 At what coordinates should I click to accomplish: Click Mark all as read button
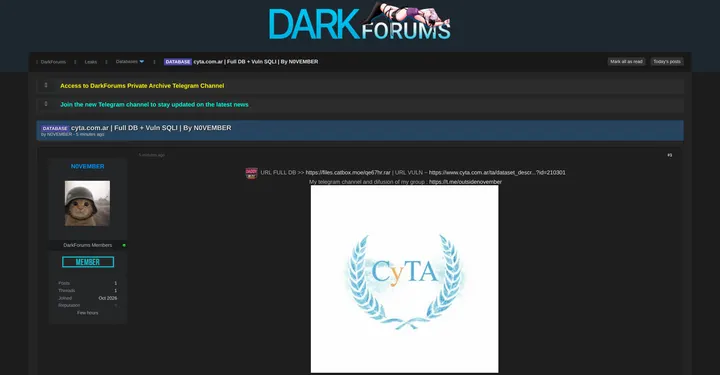click(626, 62)
